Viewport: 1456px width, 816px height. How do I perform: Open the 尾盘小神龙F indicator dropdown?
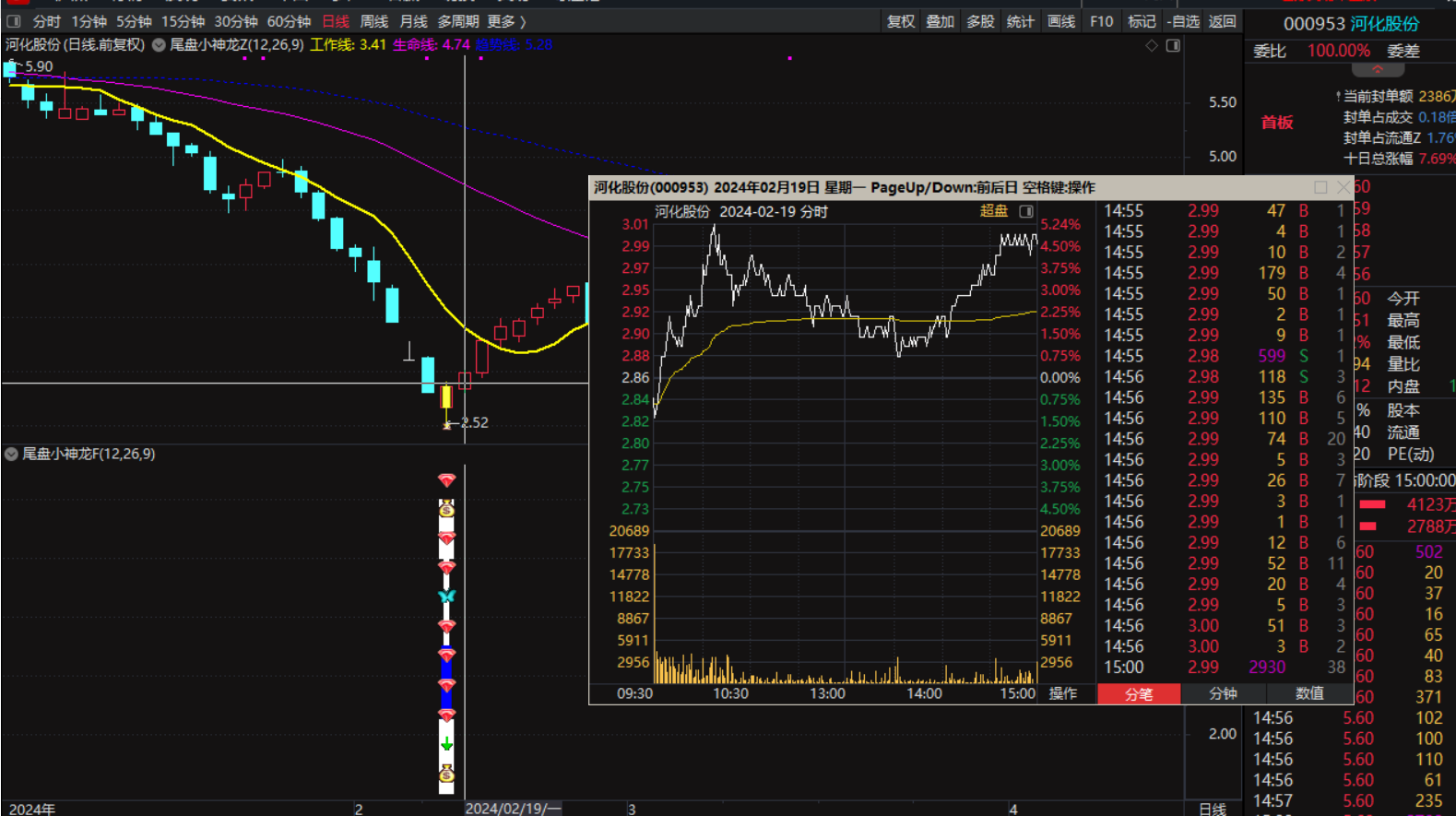[11, 454]
